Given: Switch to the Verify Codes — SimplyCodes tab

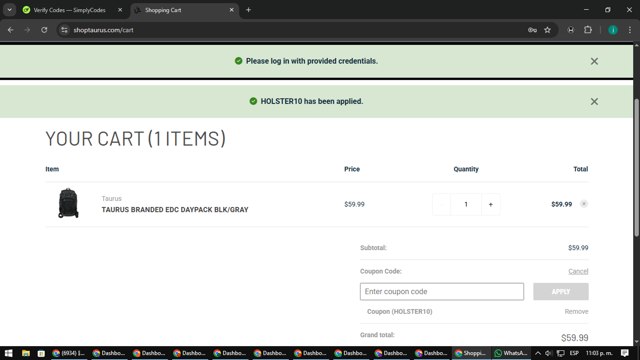Looking at the screenshot, I should (x=69, y=10).
